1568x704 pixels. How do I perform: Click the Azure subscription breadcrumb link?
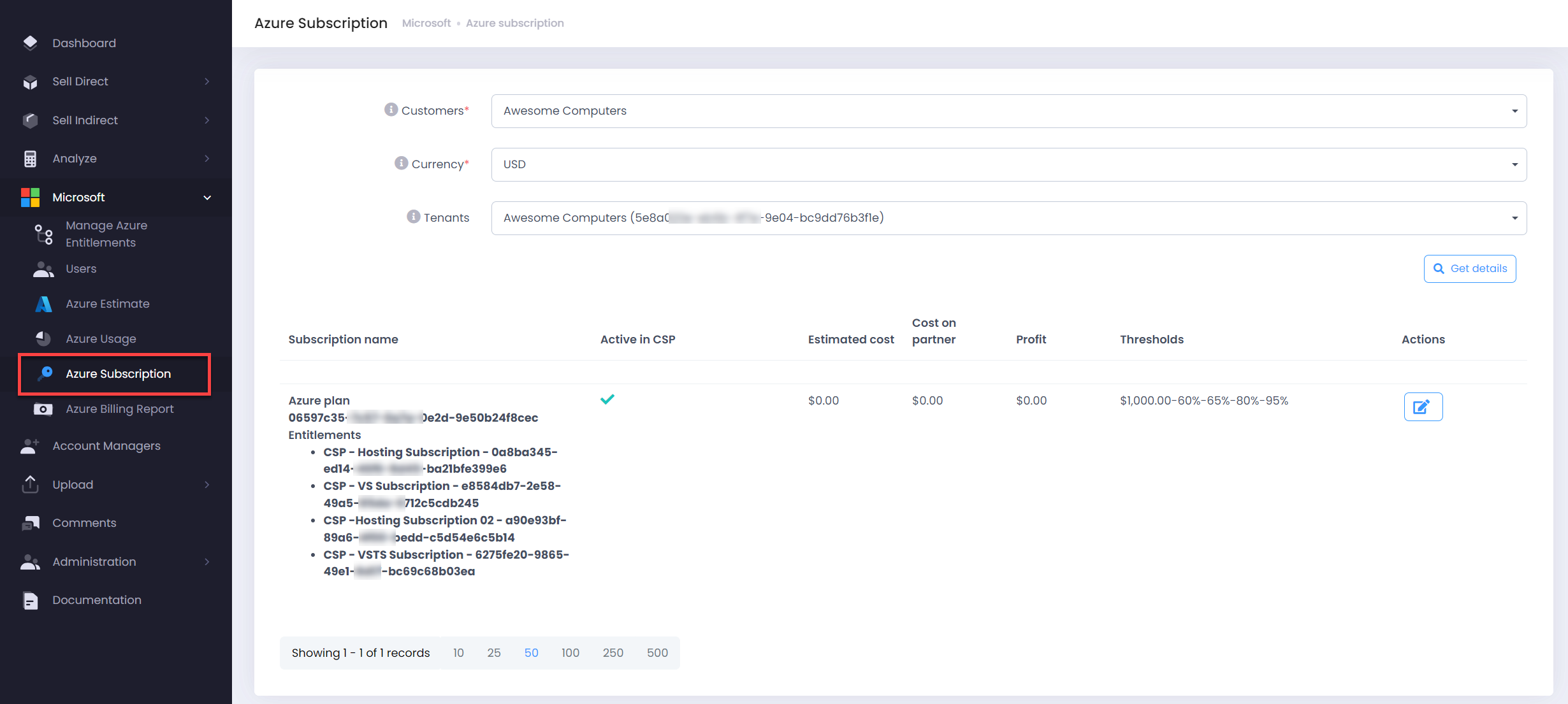(x=515, y=23)
